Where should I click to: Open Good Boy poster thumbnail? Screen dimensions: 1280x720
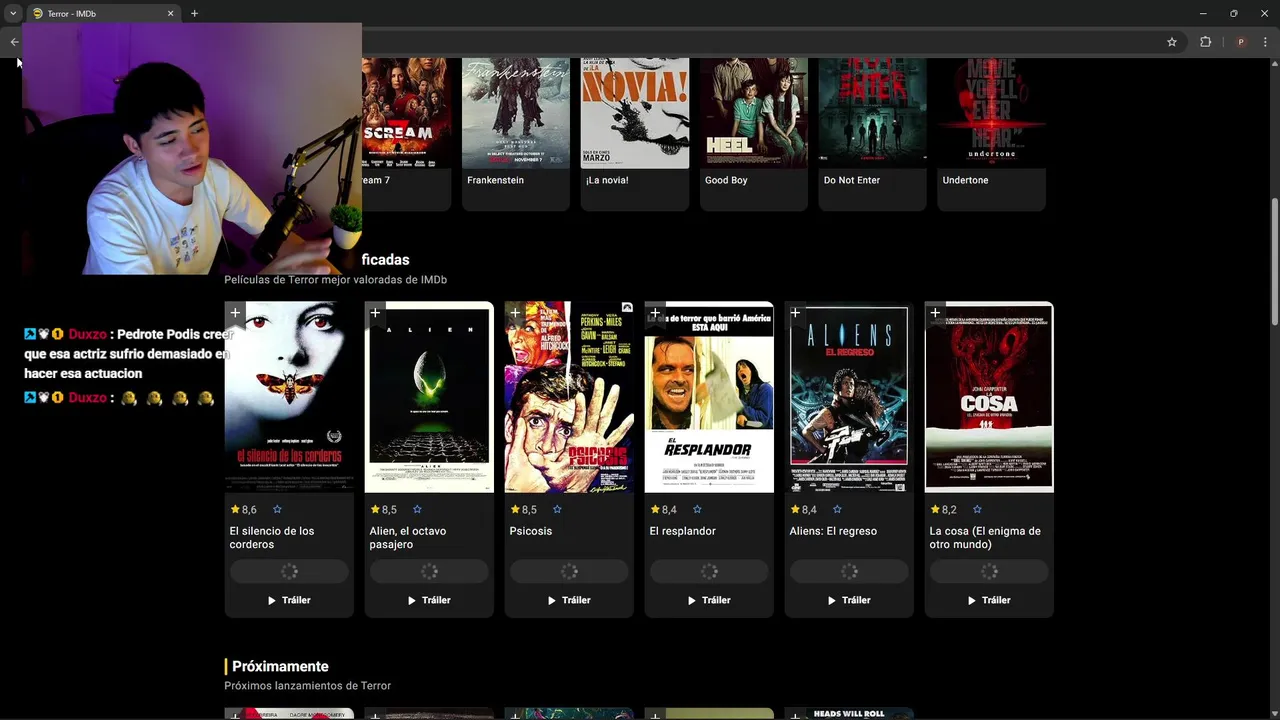click(754, 113)
